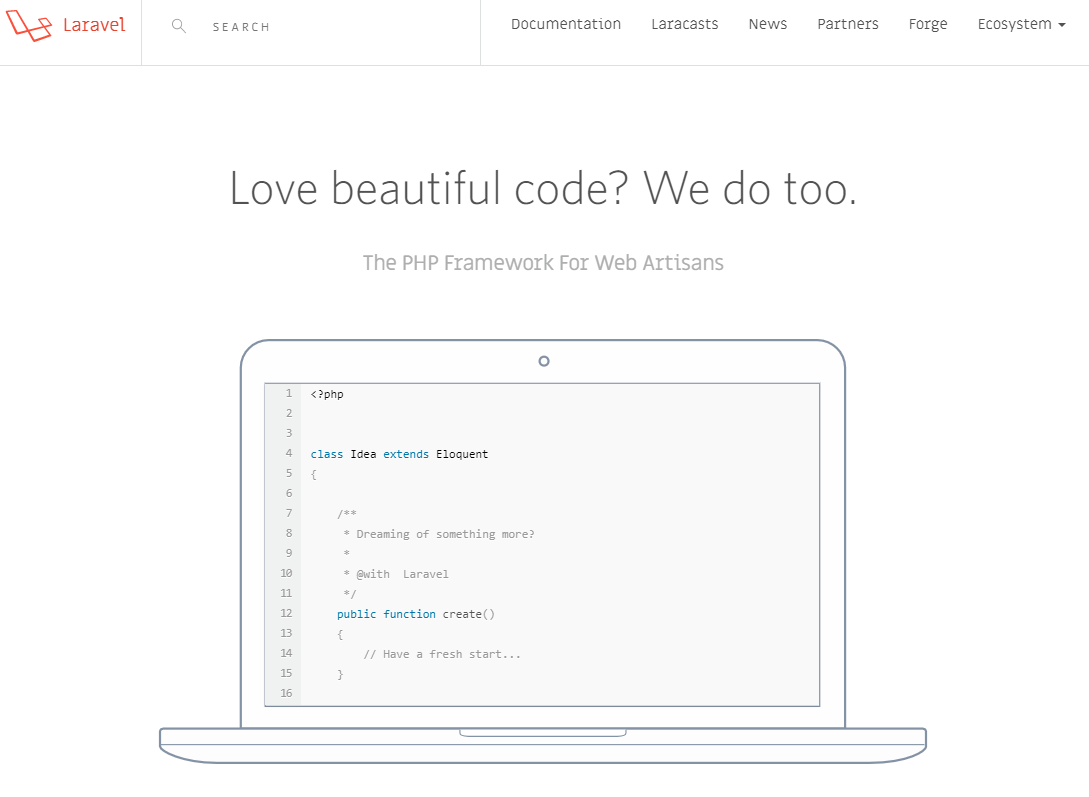Click the laptop webcam circle icon

544,361
